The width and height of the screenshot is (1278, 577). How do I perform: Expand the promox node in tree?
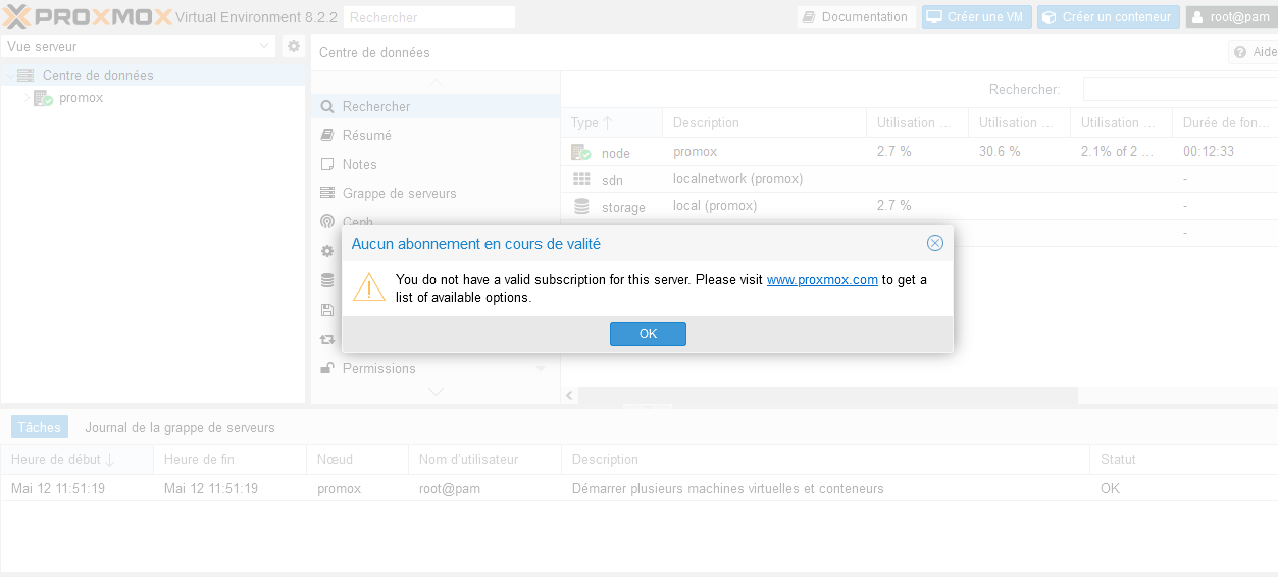[x=27, y=98]
